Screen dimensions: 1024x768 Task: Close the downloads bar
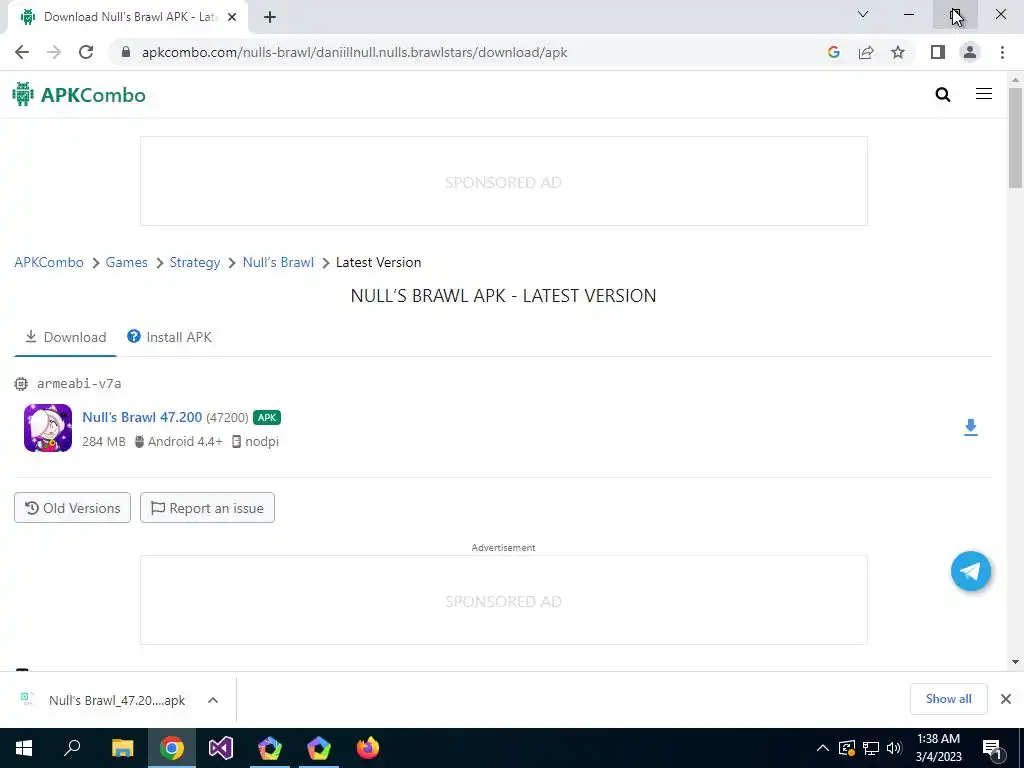click(1006, 699)
